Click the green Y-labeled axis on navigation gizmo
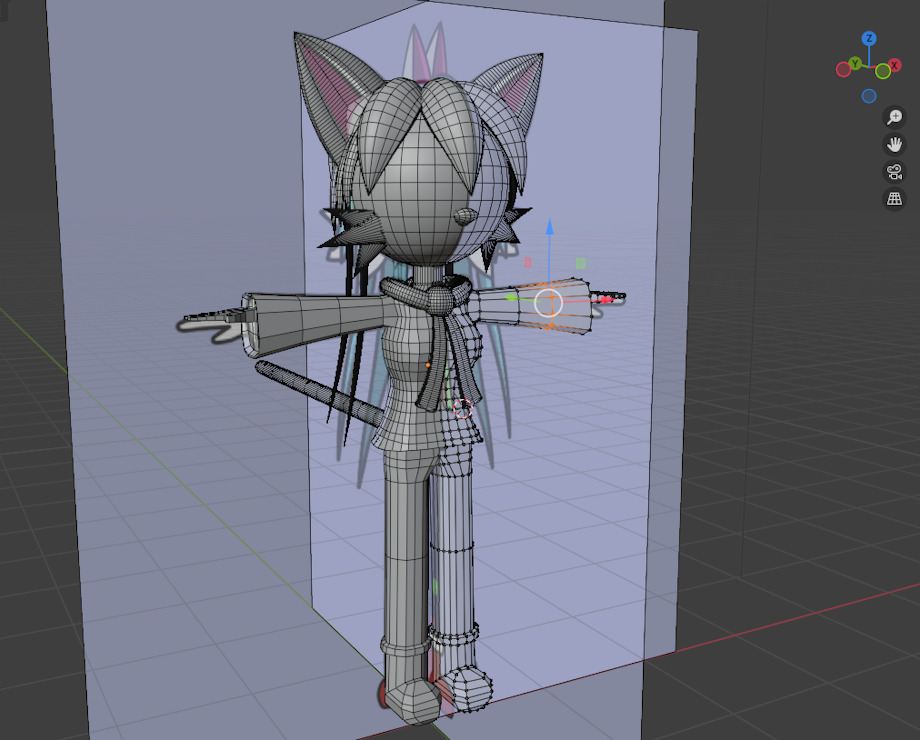Viewport: 920px width, 740px height. 855,64
